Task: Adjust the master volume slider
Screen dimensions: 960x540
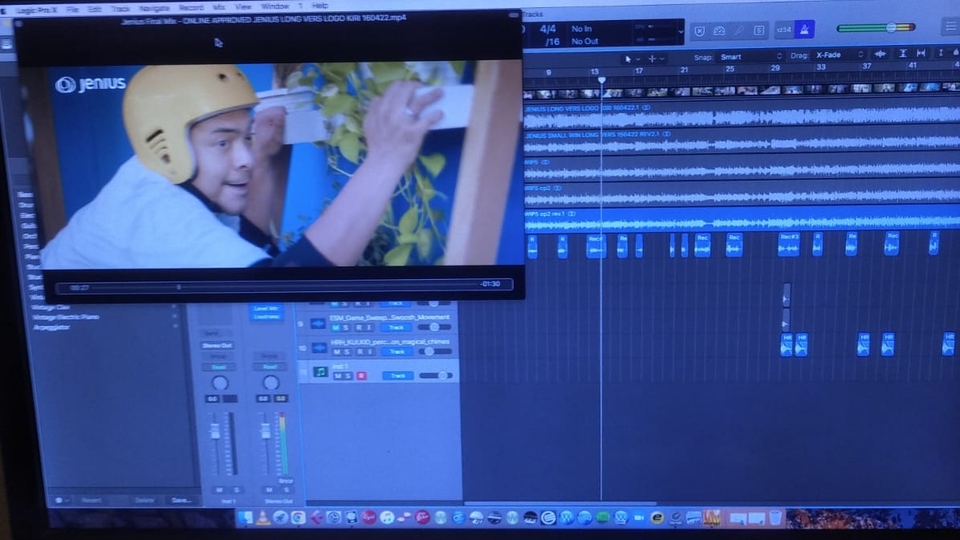Action: click(x=876, y=28)
